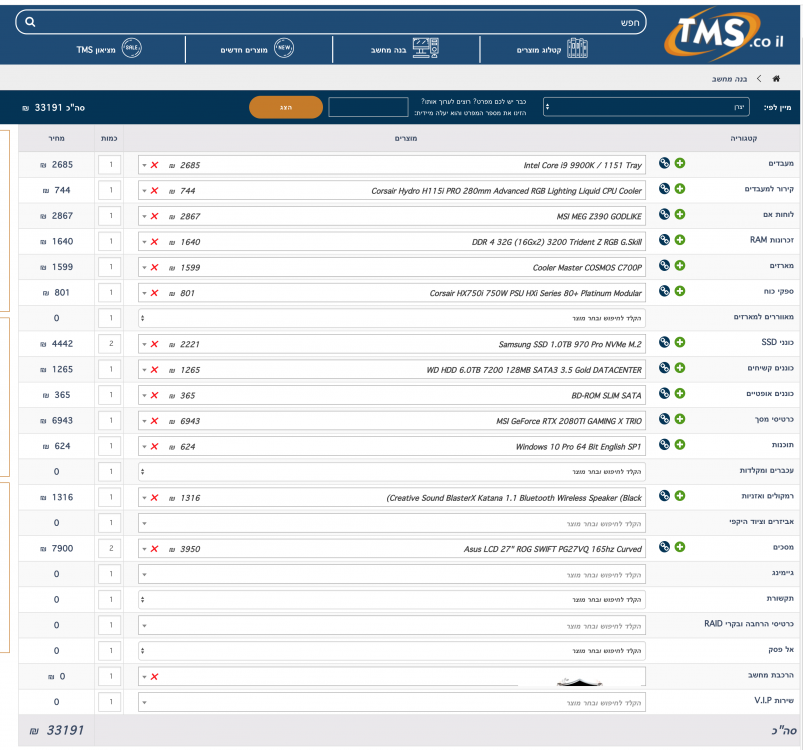This screenshot has width=803, height=750.
Task: Click the כרטיסי הרחבה ובקרי RAID category label
Action: tap(749, 624)
